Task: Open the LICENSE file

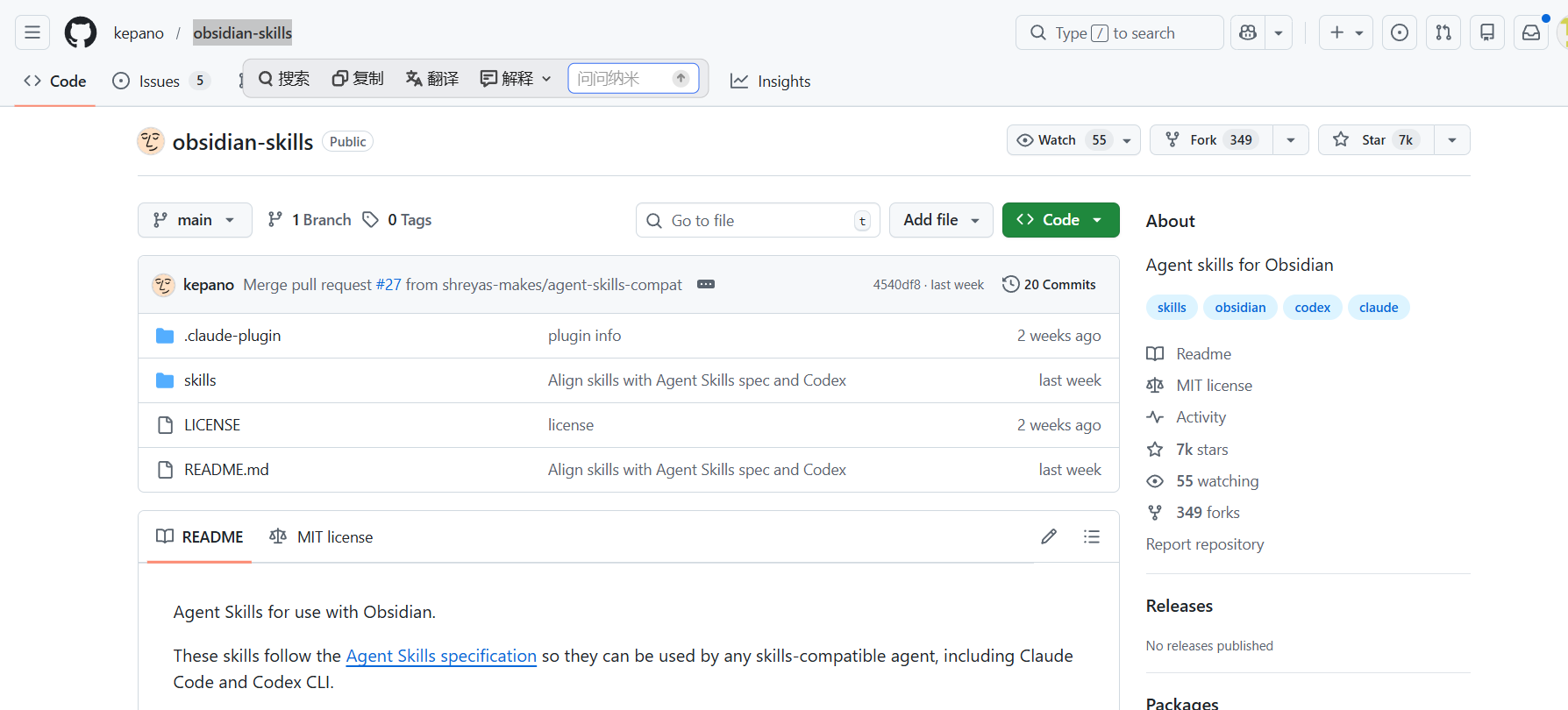Action: tap(212, 425)
